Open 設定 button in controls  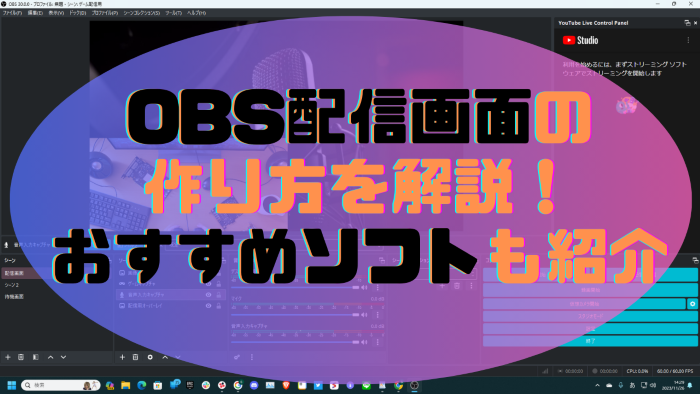click(x=590, y=328)
